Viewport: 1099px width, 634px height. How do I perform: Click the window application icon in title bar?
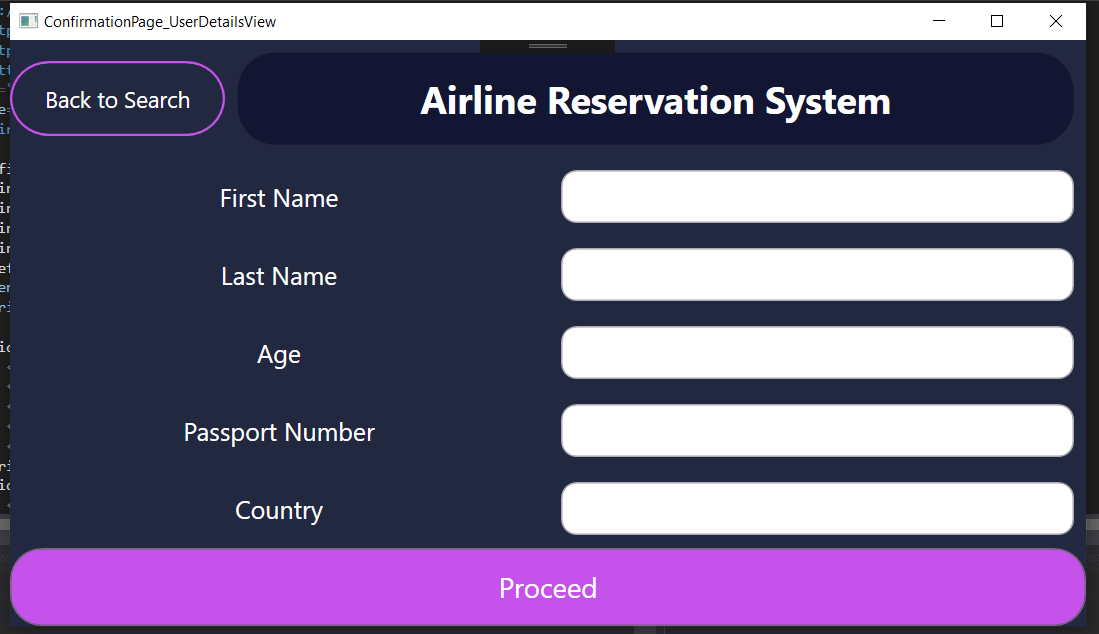tap(27, 20)
